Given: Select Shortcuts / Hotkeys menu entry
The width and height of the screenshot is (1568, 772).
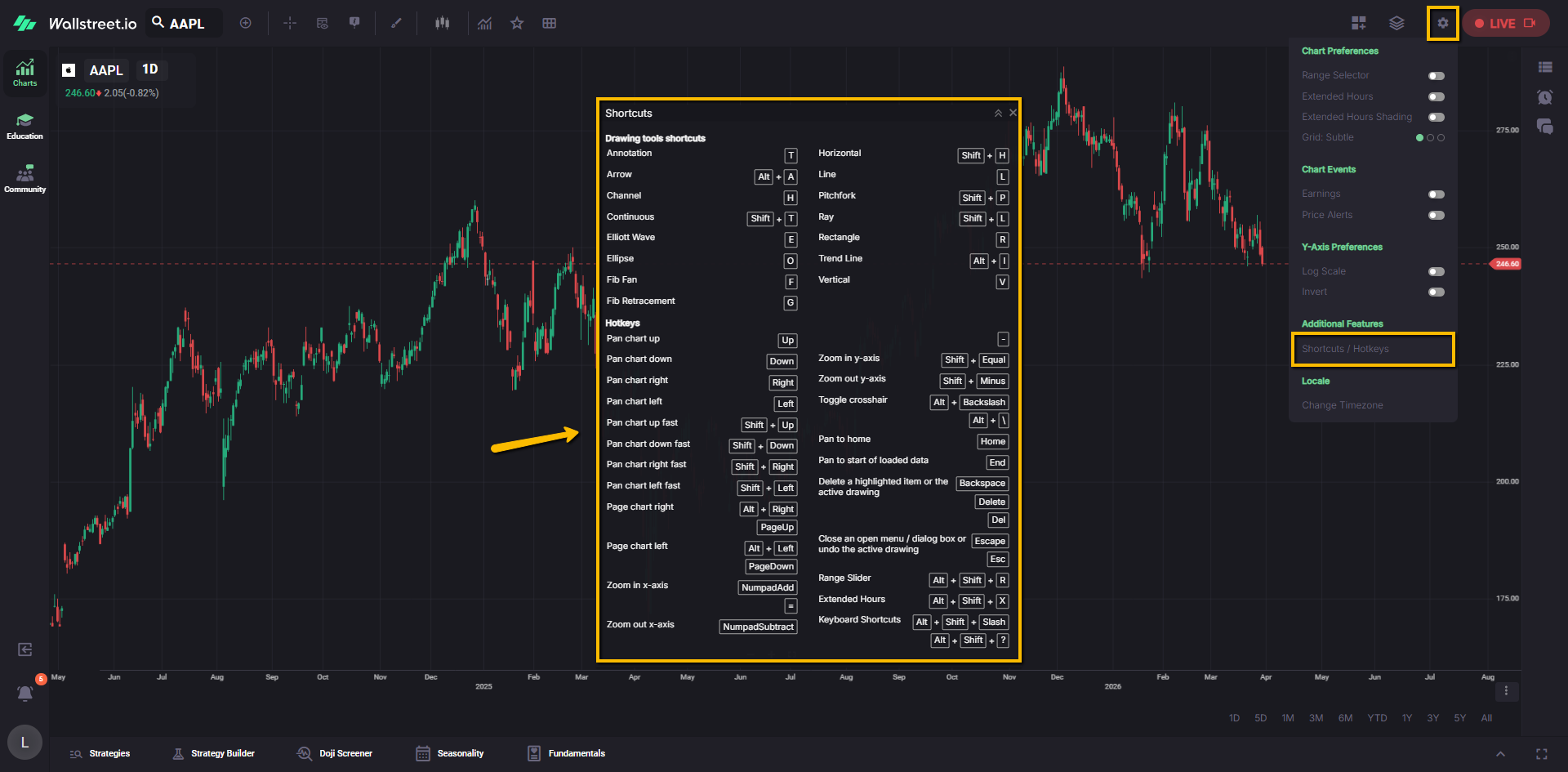Looking at the screenshot, I should tap(1372, 349).
